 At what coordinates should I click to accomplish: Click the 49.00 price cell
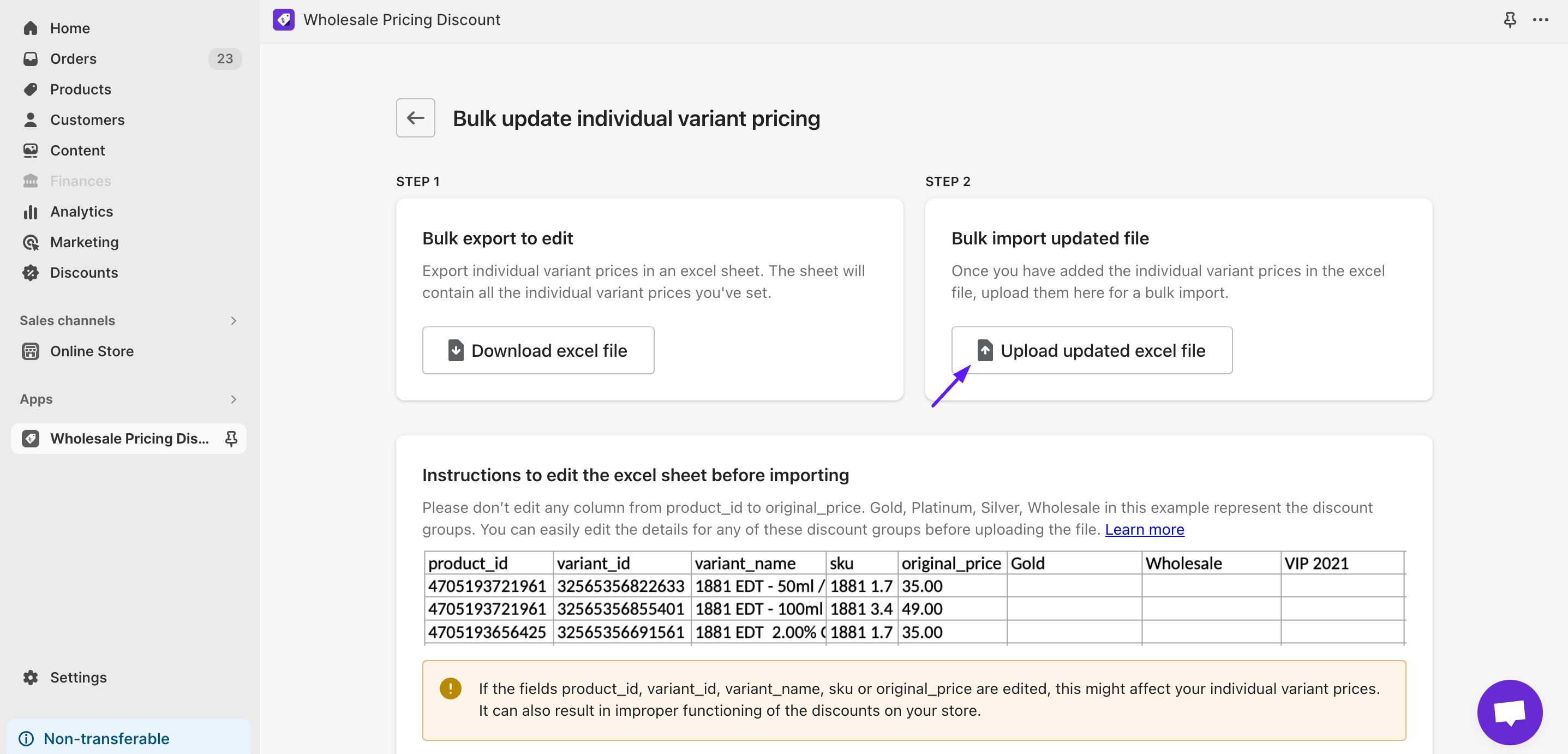click(952, 608)
